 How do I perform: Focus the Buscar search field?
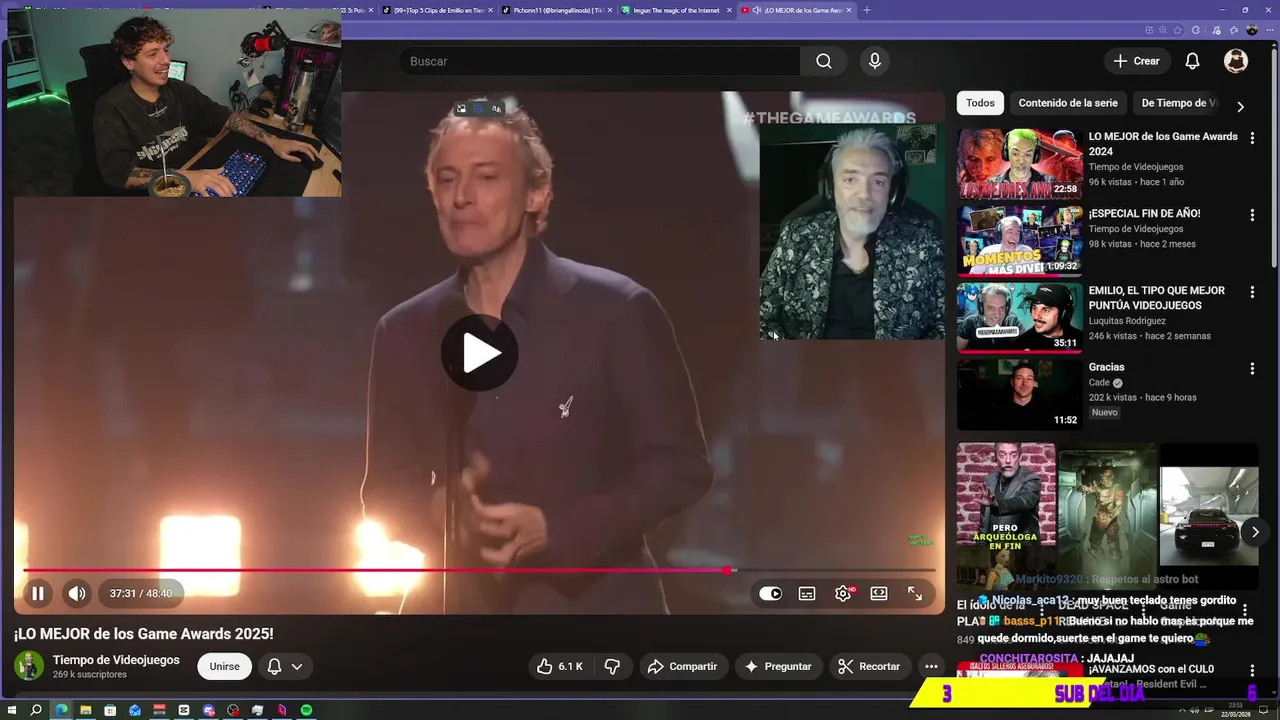600,61
